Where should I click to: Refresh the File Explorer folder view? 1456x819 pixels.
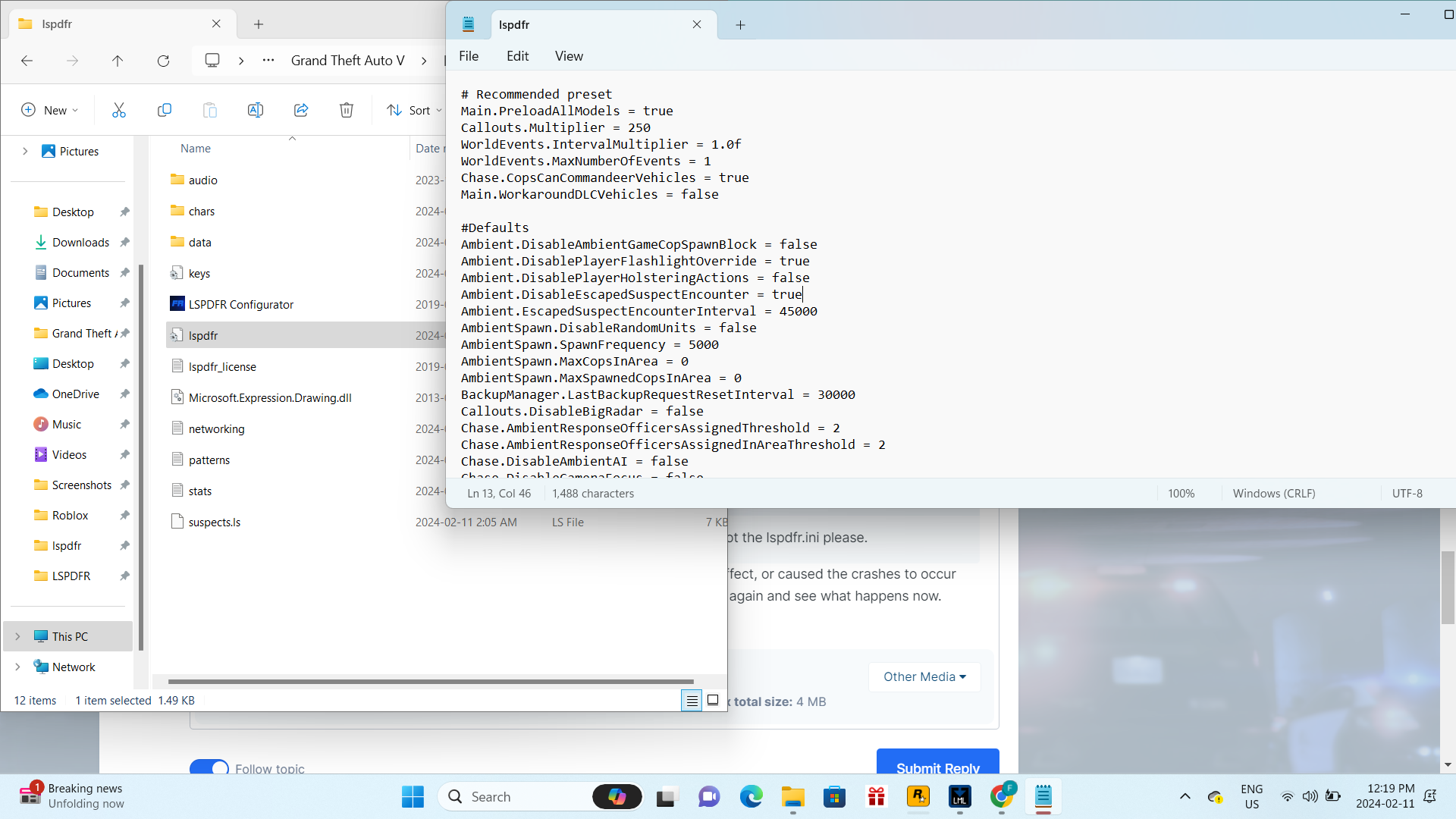(163, 61)
